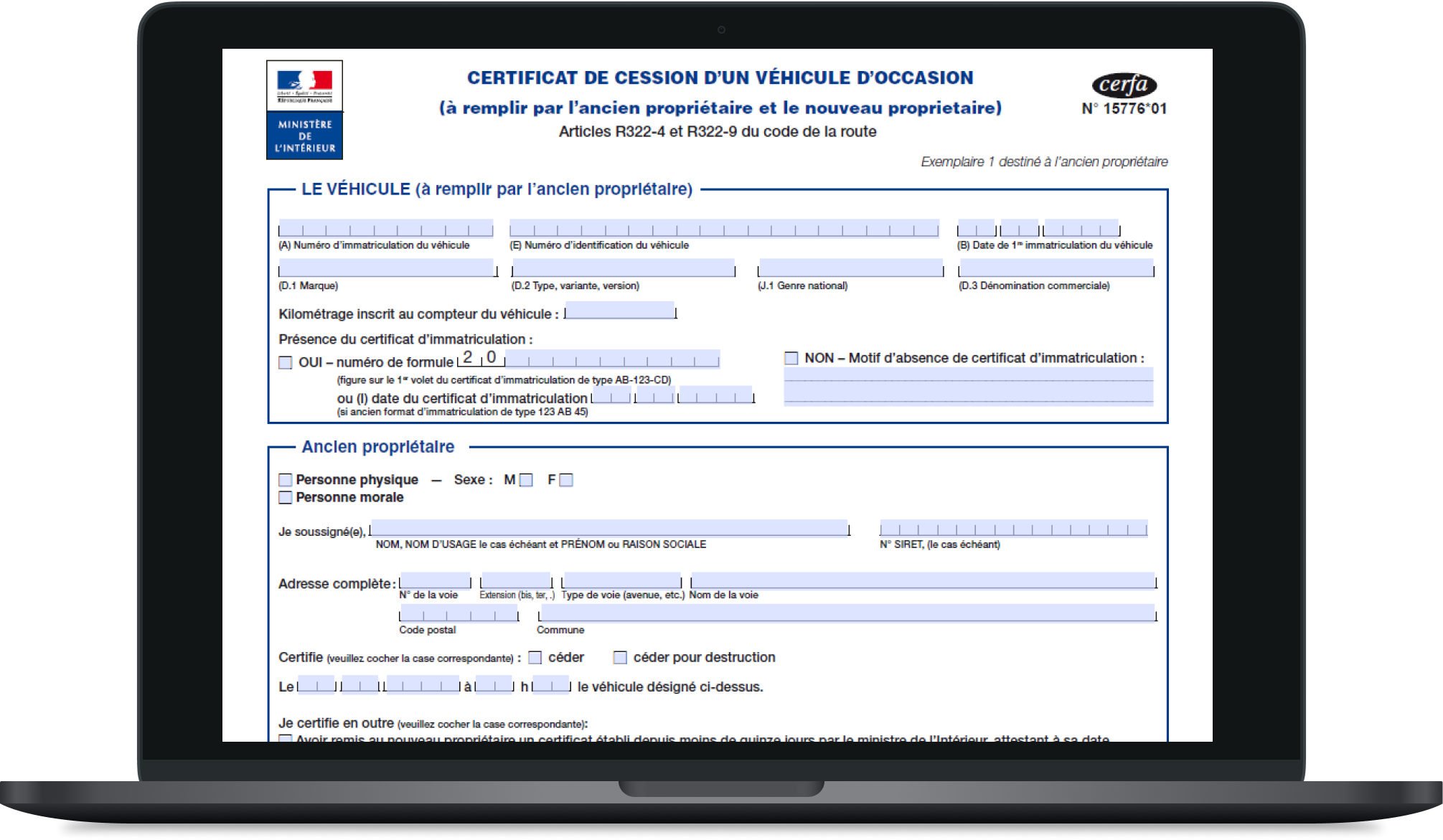
Task: Check the Sexe F box
Action: [x=567, y=479]
